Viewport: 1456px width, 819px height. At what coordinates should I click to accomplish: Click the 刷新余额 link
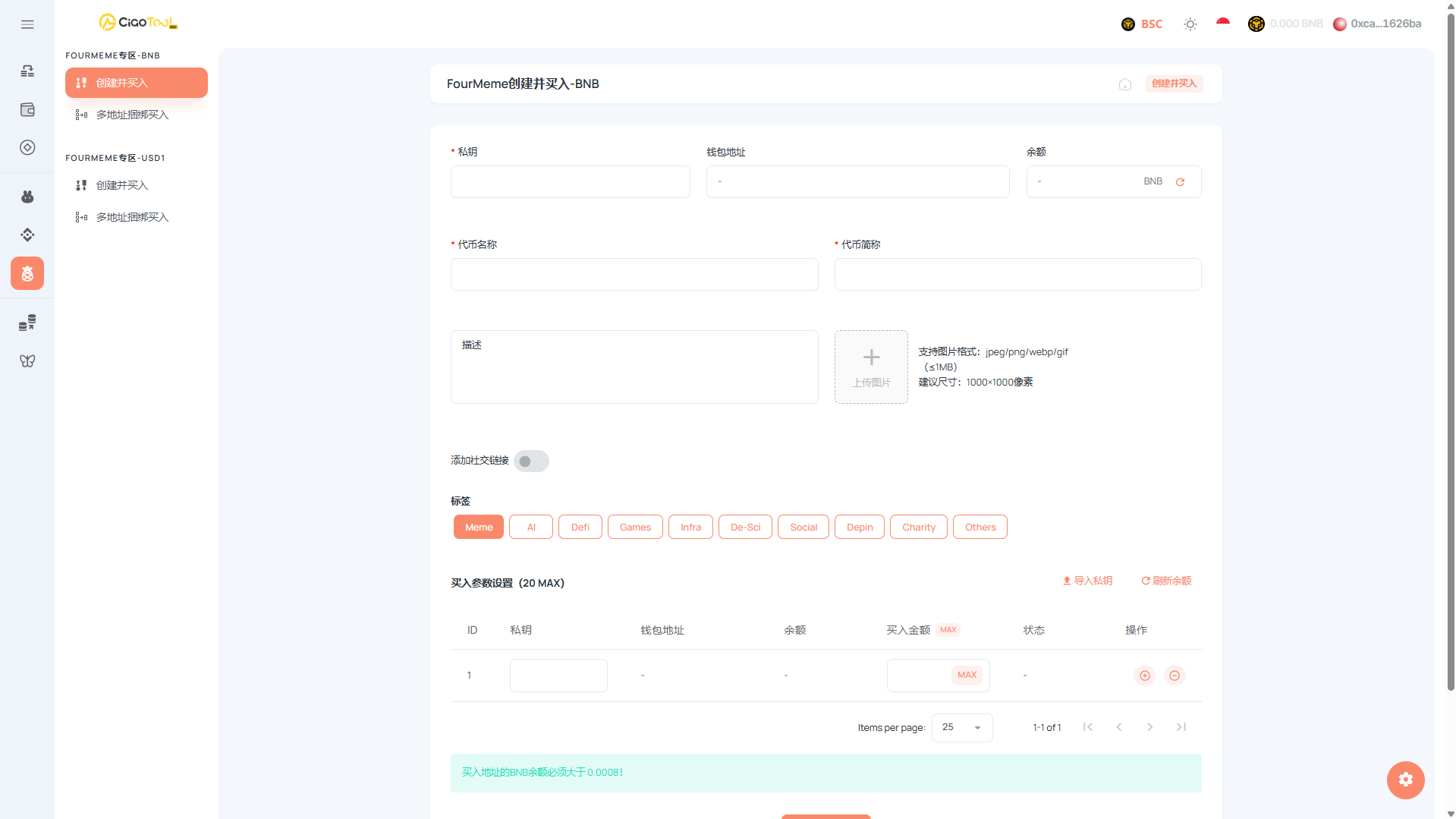(x=1166, y=581)
